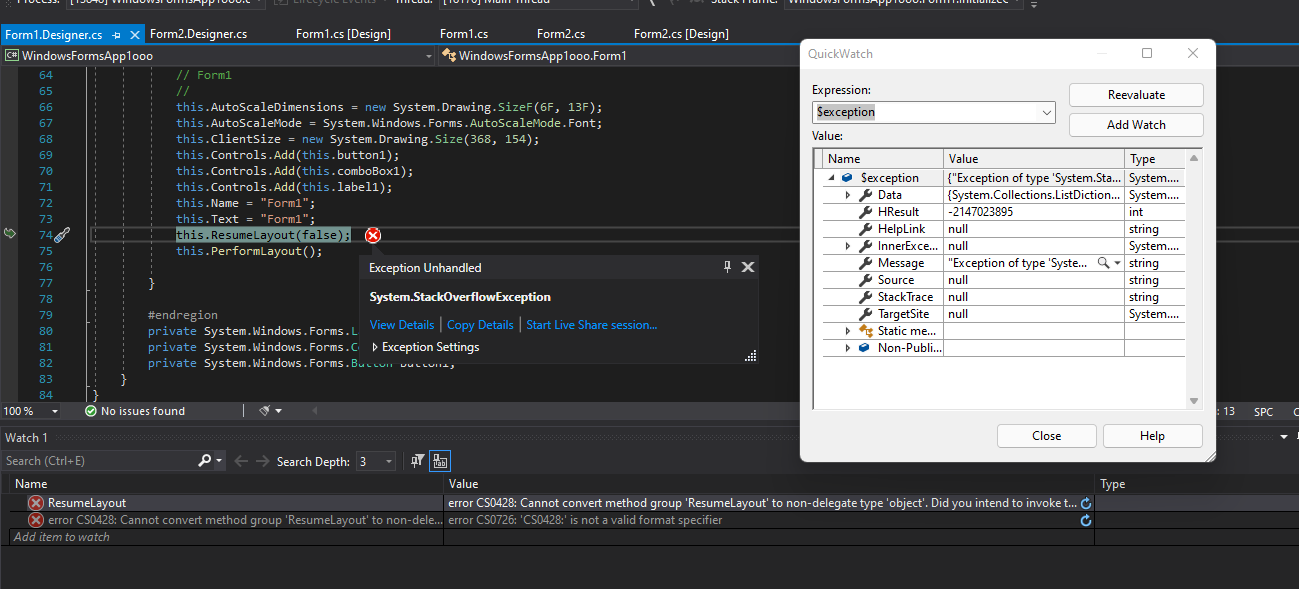Open the Search Depth dropdown
The width and height of the screenshot is (1299, 589).
[x=389, y=461]
